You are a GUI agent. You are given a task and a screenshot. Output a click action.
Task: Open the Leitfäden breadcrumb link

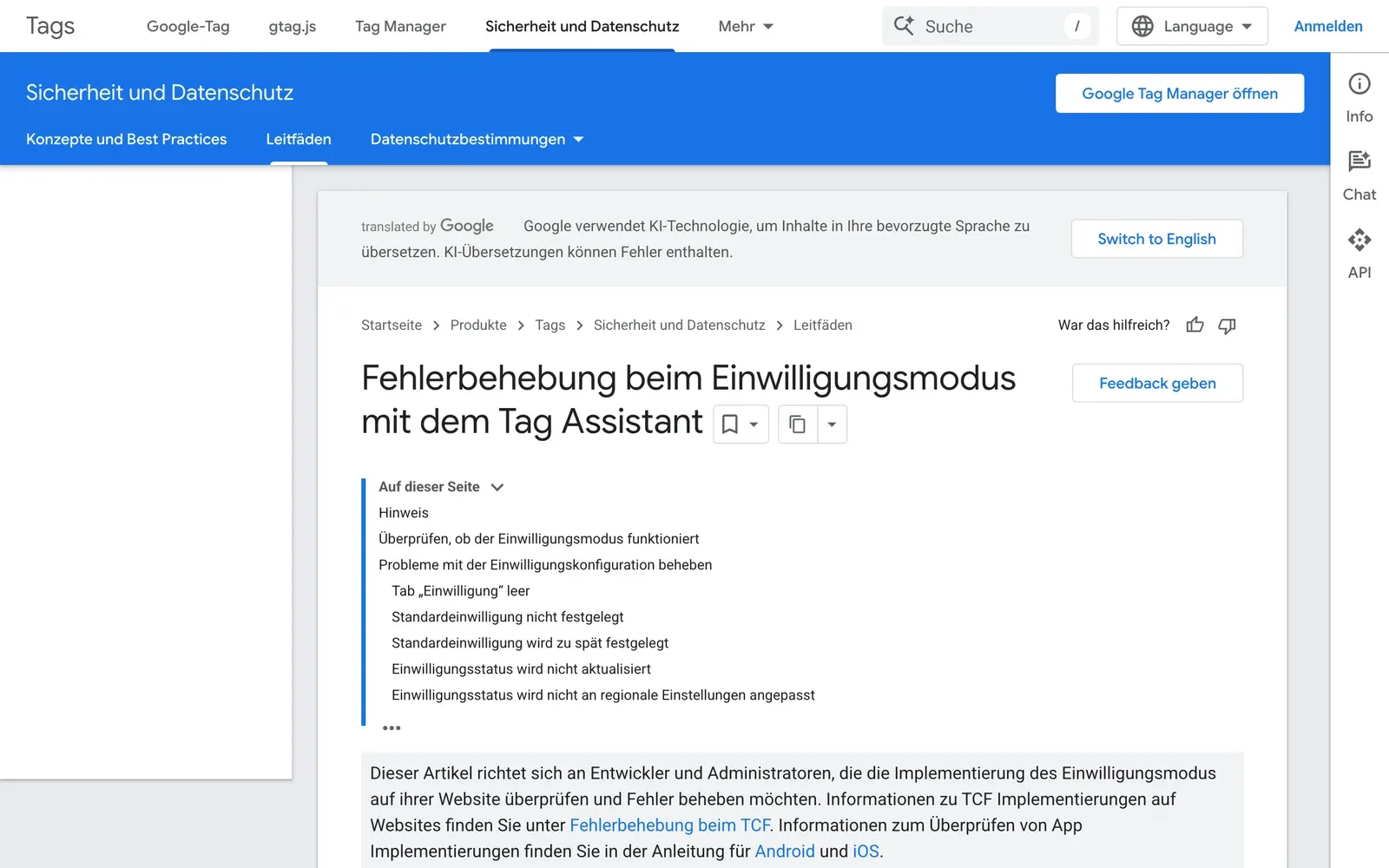coord(823,325)
